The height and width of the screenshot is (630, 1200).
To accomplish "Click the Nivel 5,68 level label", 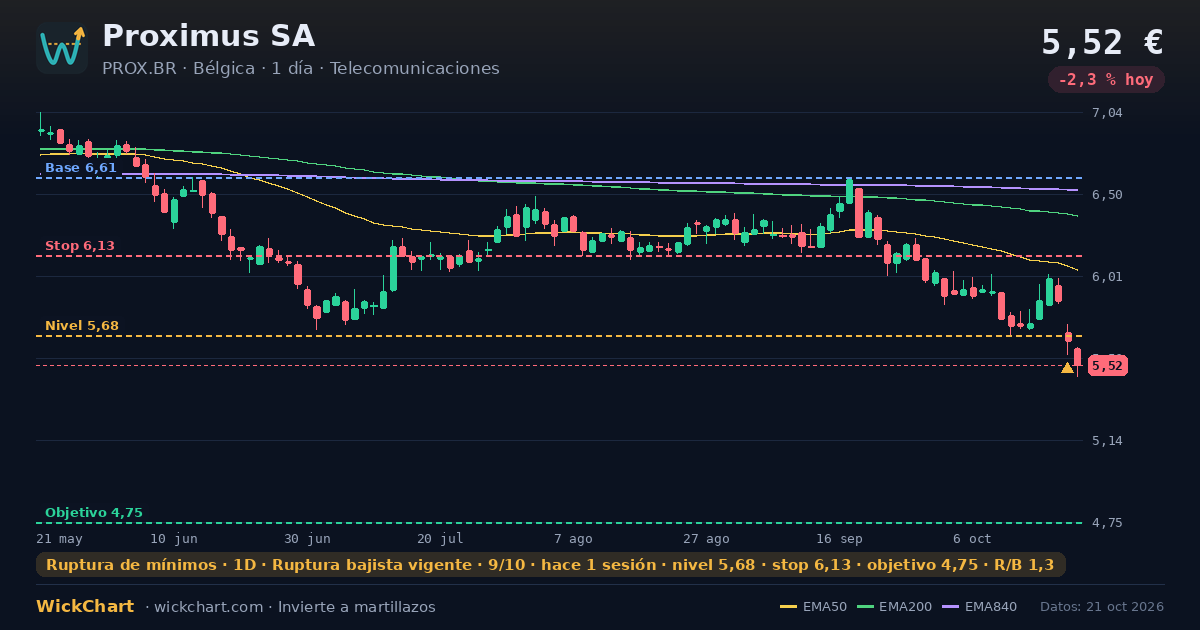I will (x=82, y=326).
